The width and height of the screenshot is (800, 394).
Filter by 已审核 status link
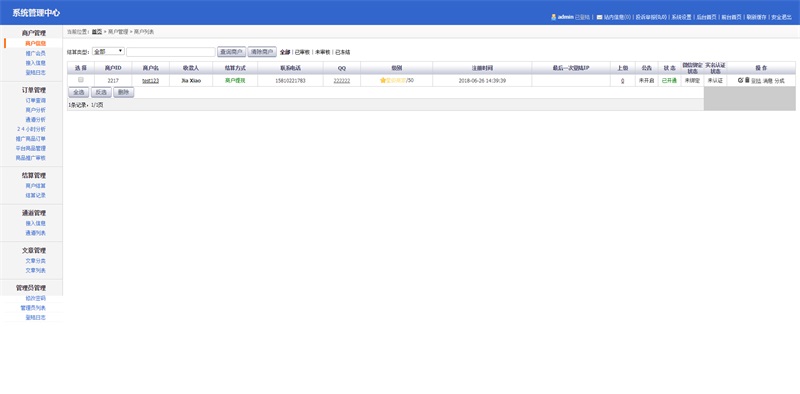[x=302, y=52]
